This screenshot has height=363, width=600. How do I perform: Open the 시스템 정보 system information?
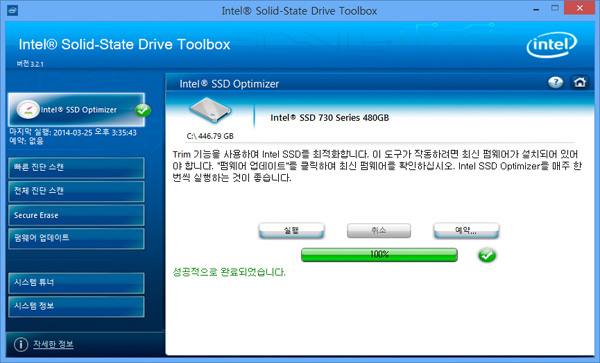pos(76,306)
